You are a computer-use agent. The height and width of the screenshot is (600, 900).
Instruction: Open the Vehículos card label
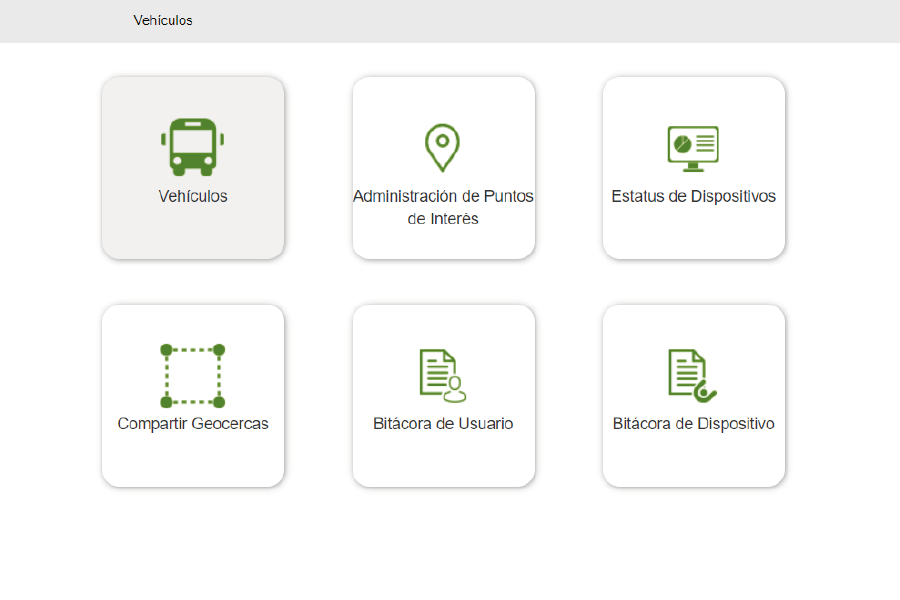[193, 196]
